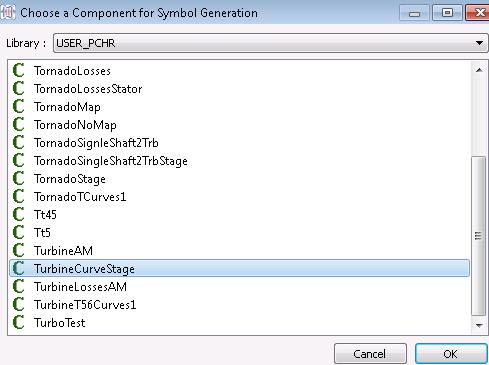Open the Library USER_PCHR dropdown

(270, 43)
